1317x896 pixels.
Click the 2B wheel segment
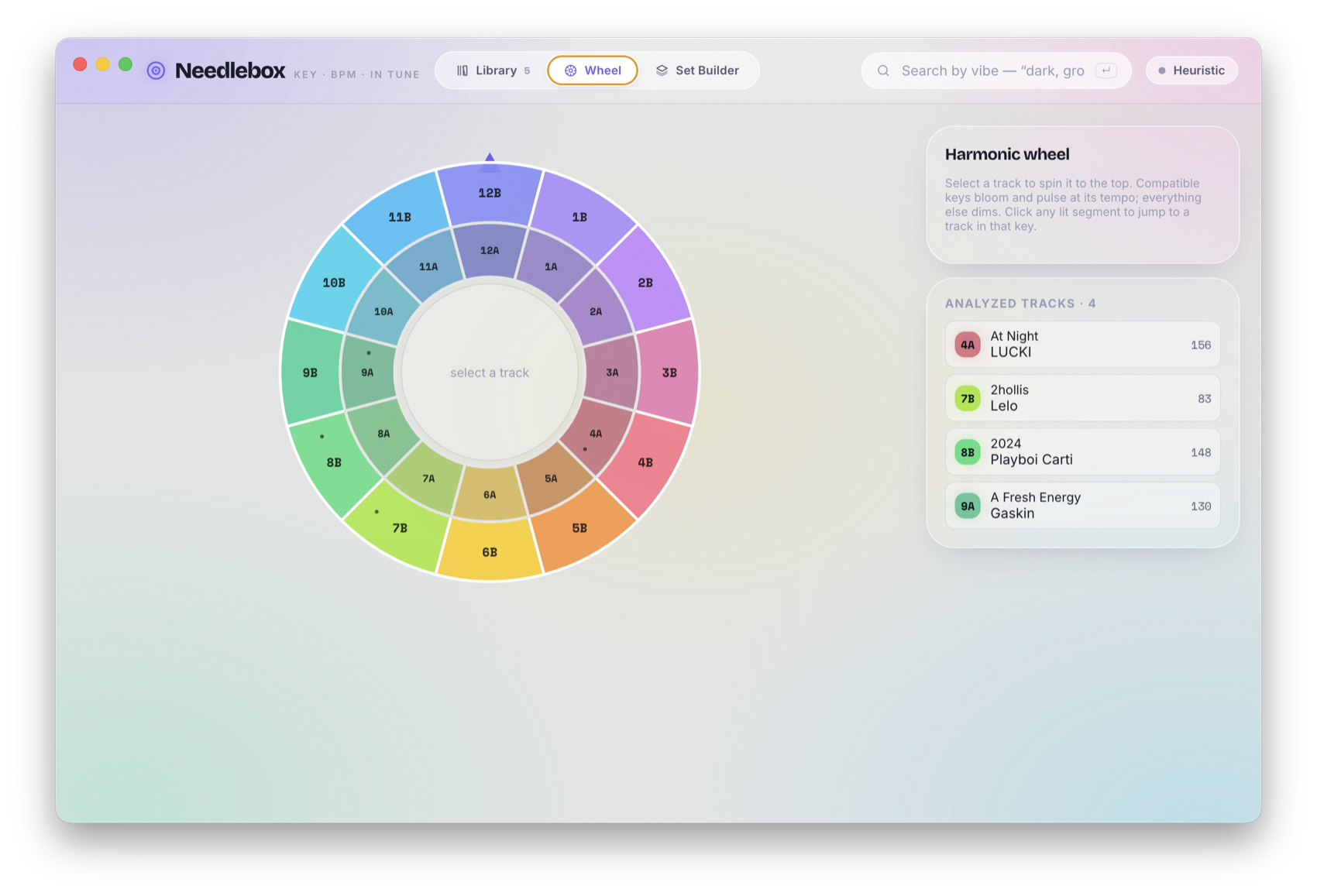point(645,283)
